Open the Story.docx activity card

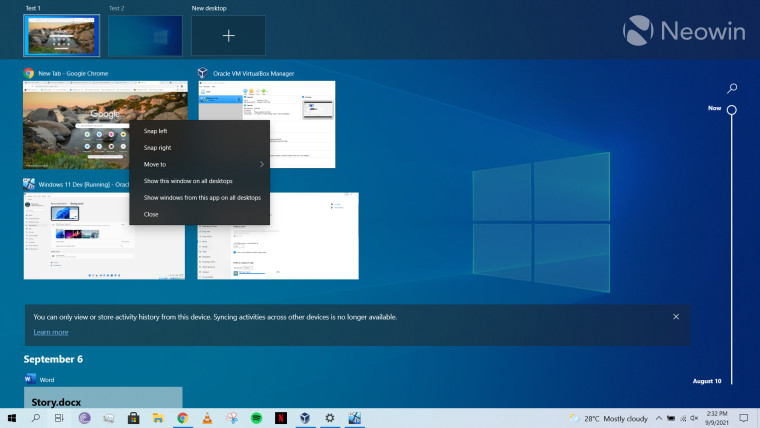(x=103, y=397)
